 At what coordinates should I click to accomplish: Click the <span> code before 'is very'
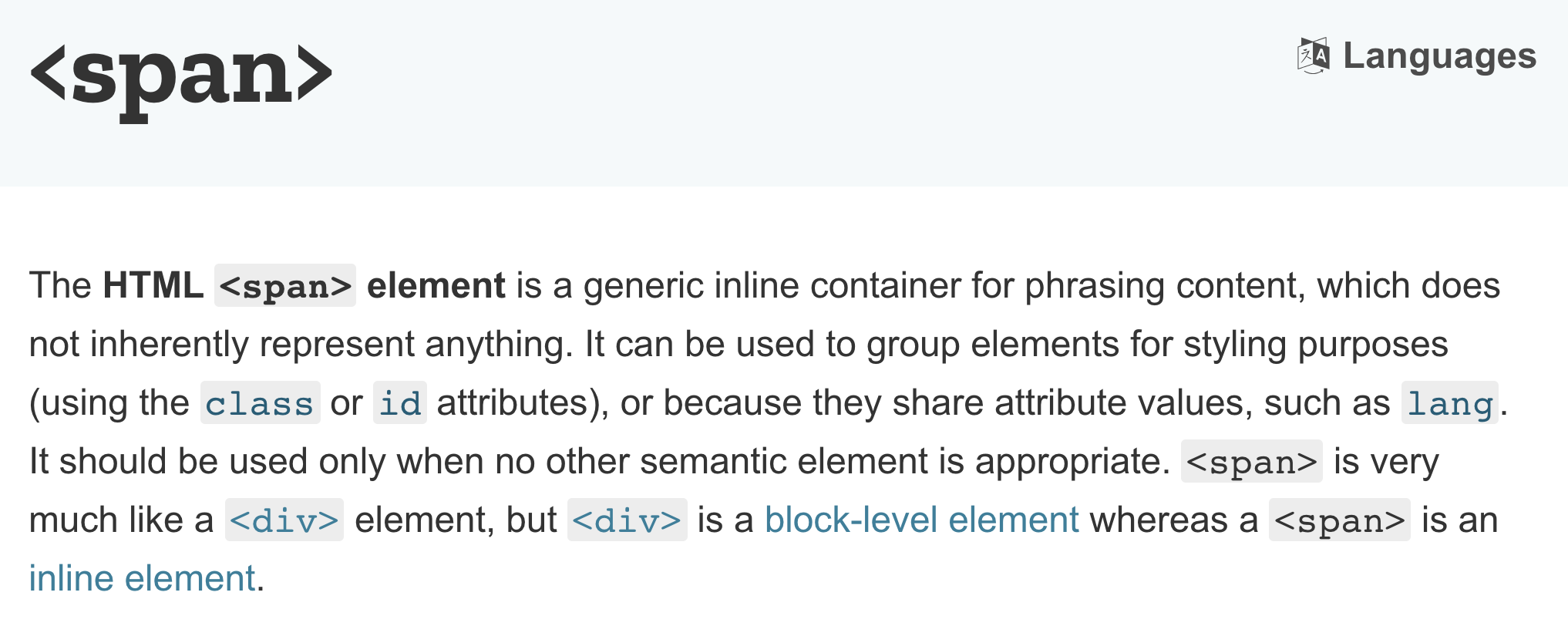[1252, 462]
